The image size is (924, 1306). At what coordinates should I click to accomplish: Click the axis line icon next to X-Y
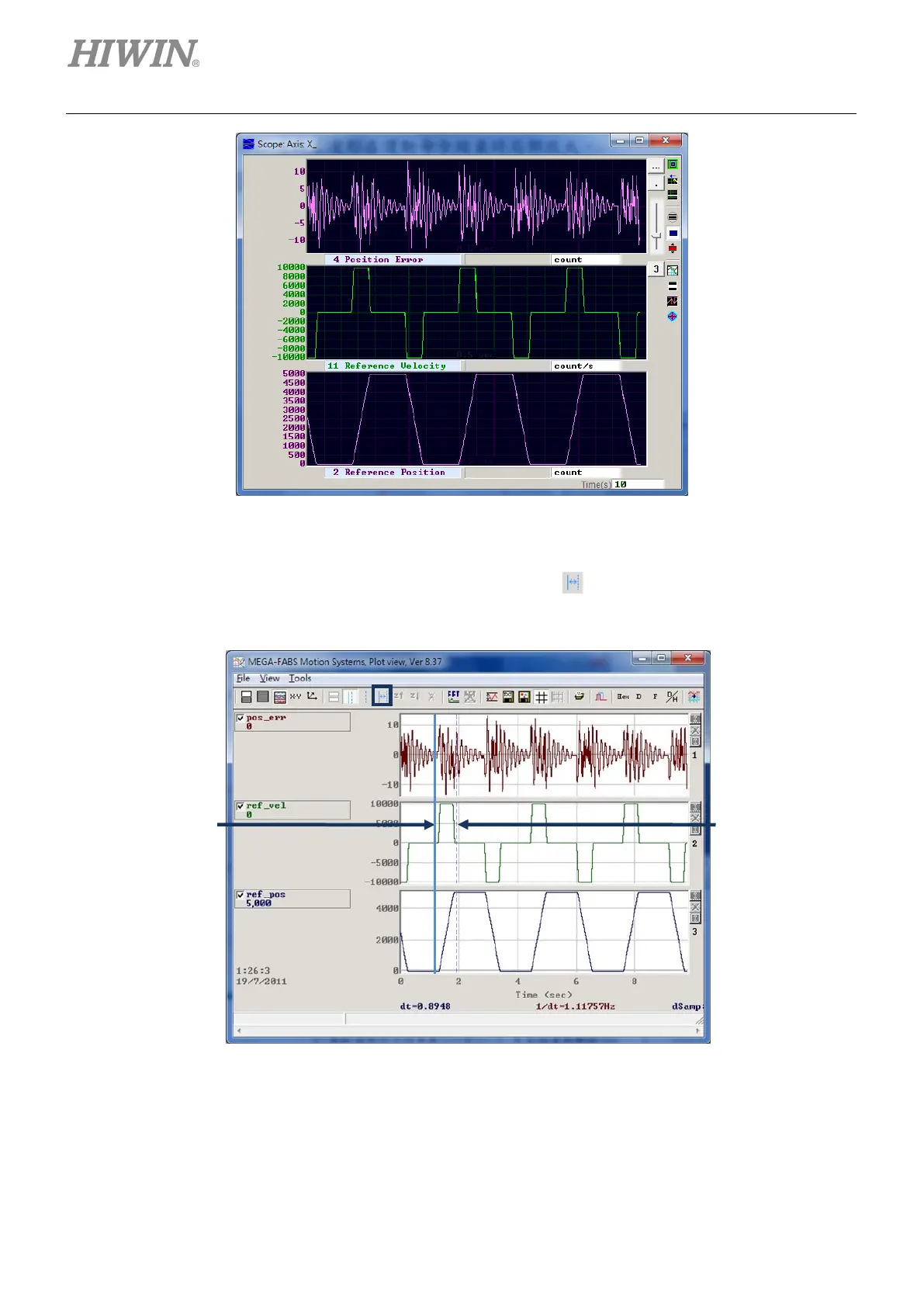313,697
